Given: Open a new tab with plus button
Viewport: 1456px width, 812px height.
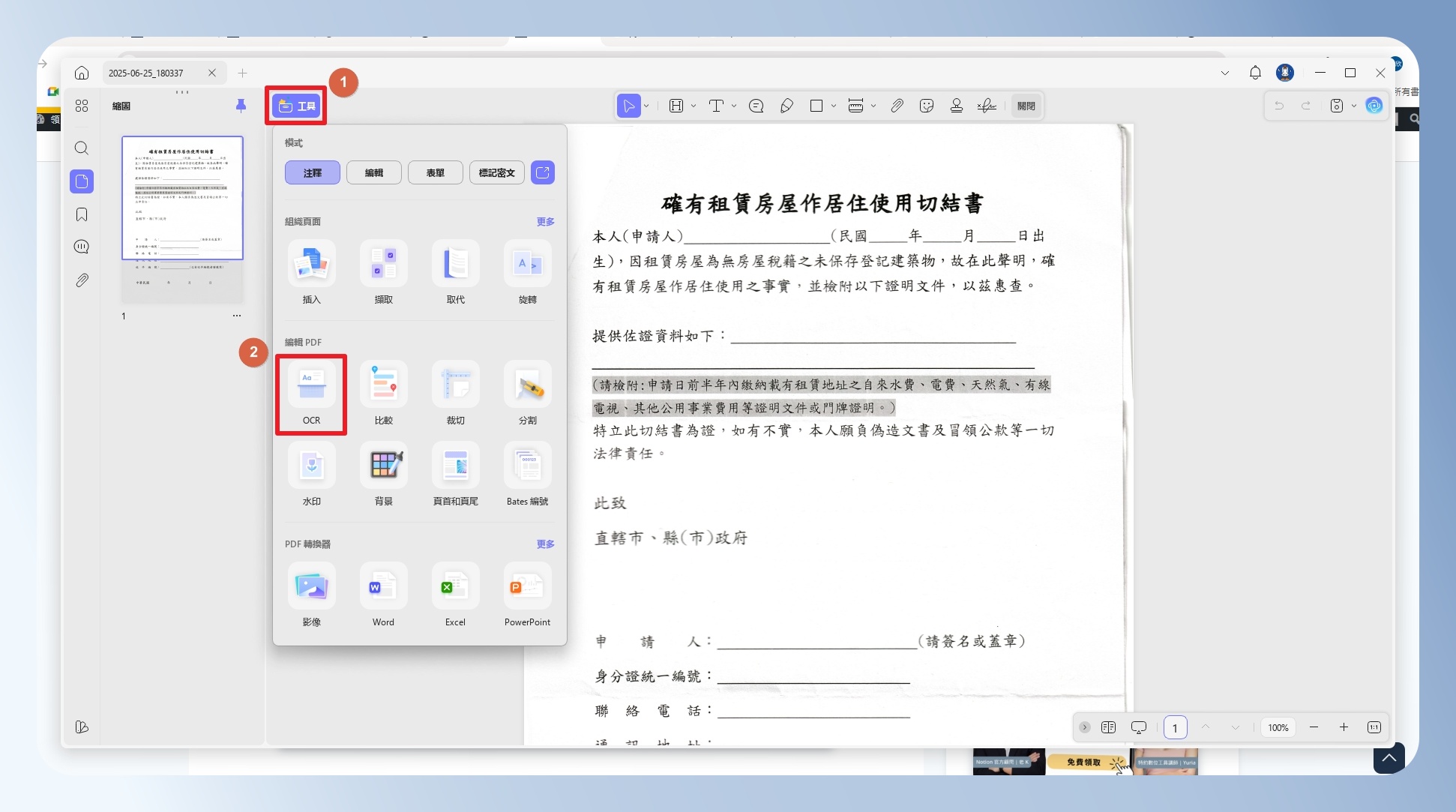Looking at the screenshot, I should 242,73.
